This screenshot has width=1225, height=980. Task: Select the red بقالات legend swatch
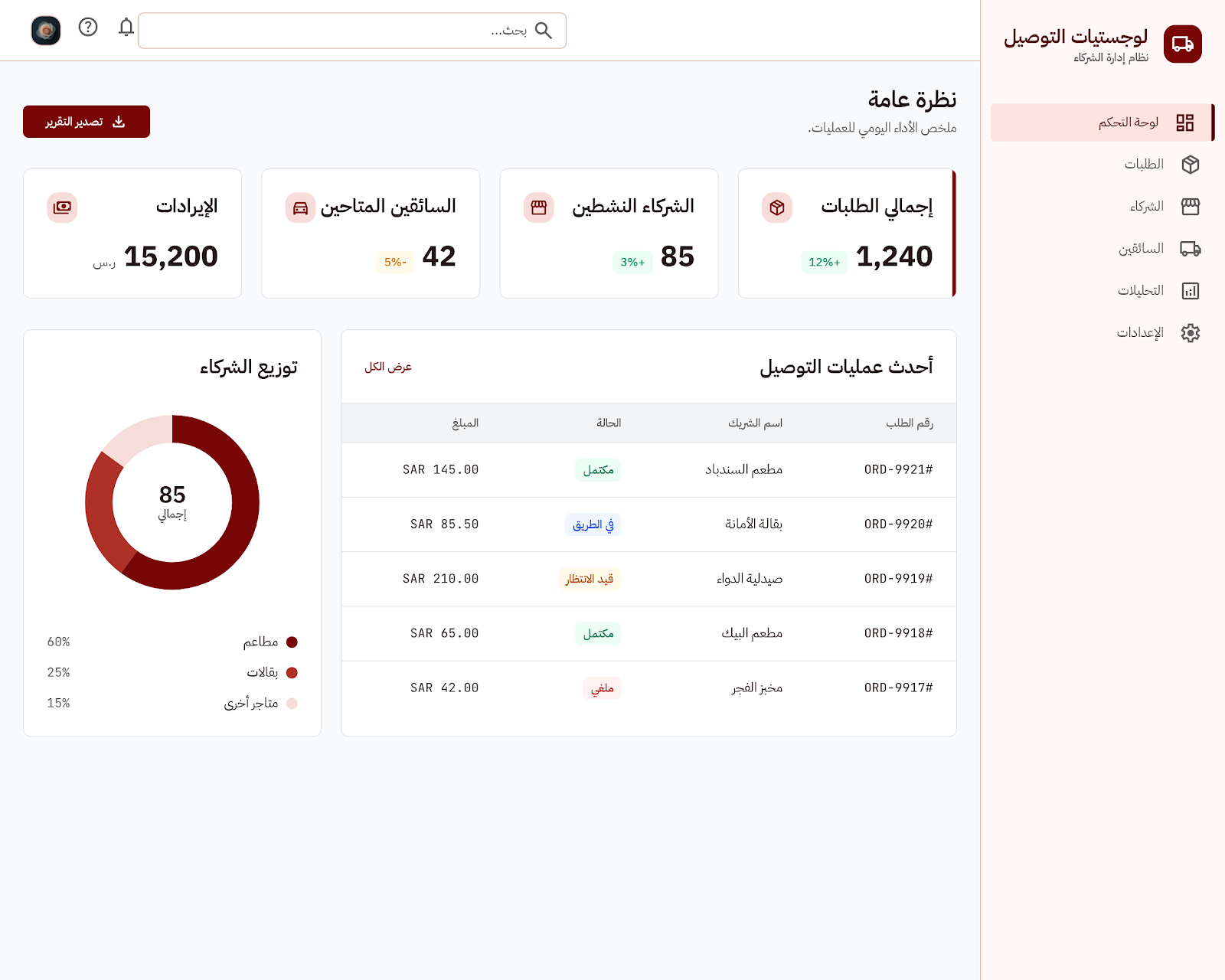click(x=292, y=673)
